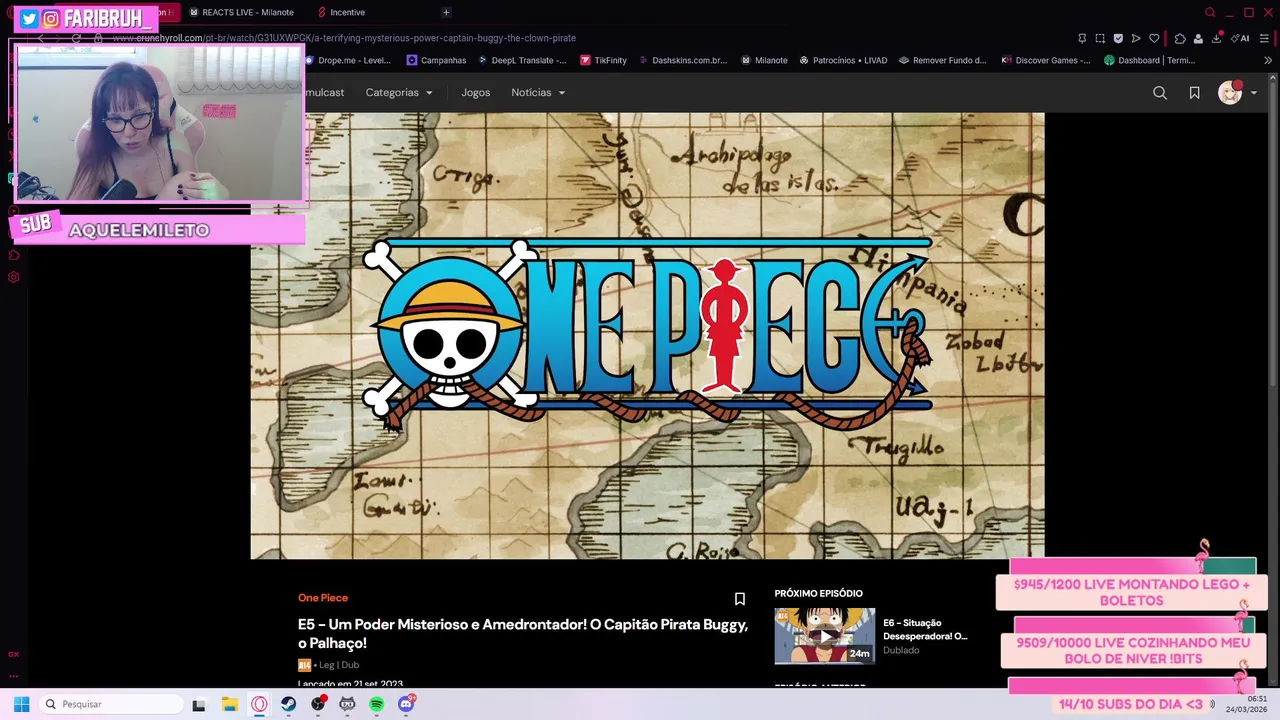Open the Remover Fundo bookmark

(943, 60)
